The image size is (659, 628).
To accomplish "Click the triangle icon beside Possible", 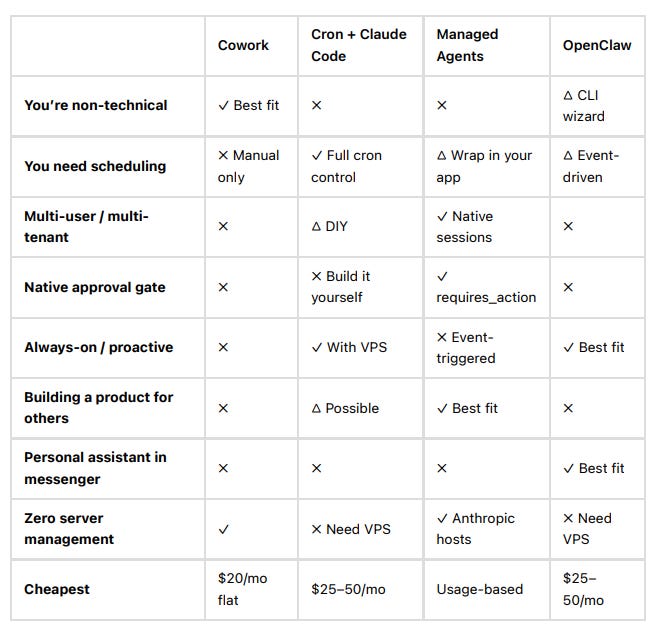I will (316, 409).
